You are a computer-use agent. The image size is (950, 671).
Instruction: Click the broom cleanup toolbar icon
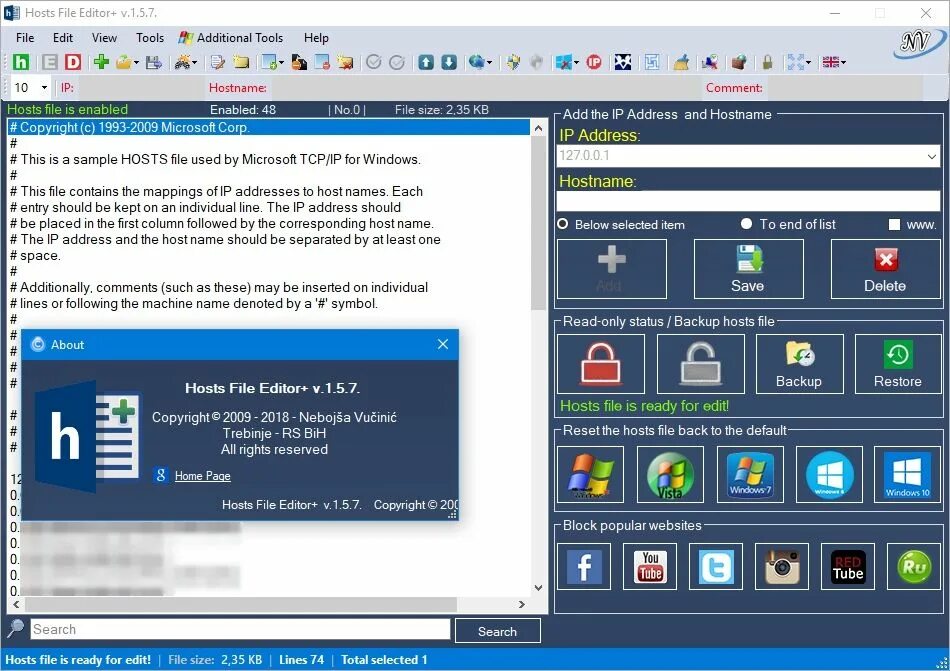click(x=681, y=62)
